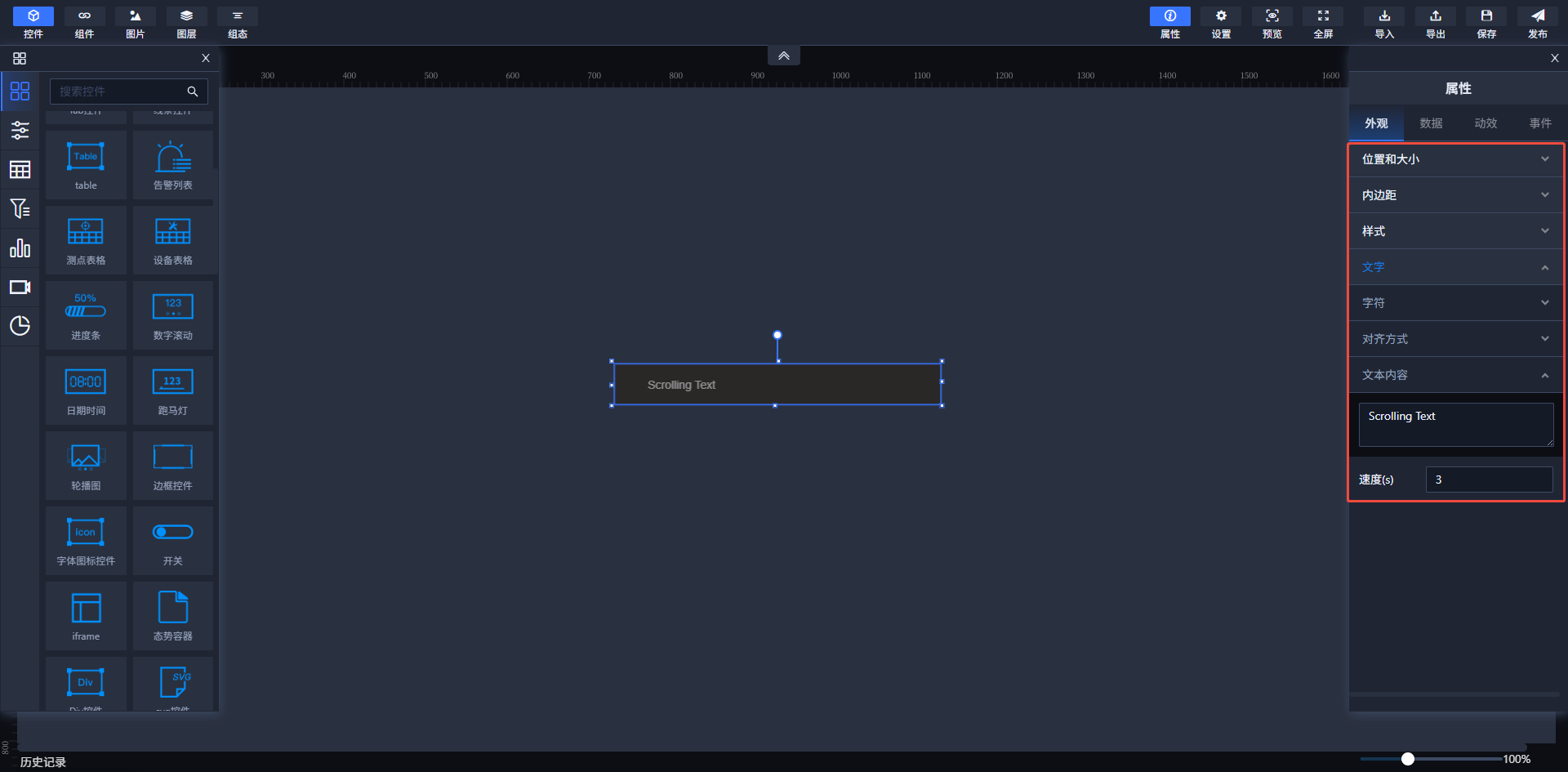This screenshot has width=1568, height=772.
Task: Select the 轮播图 carousel widget
Action: point(86,466)
